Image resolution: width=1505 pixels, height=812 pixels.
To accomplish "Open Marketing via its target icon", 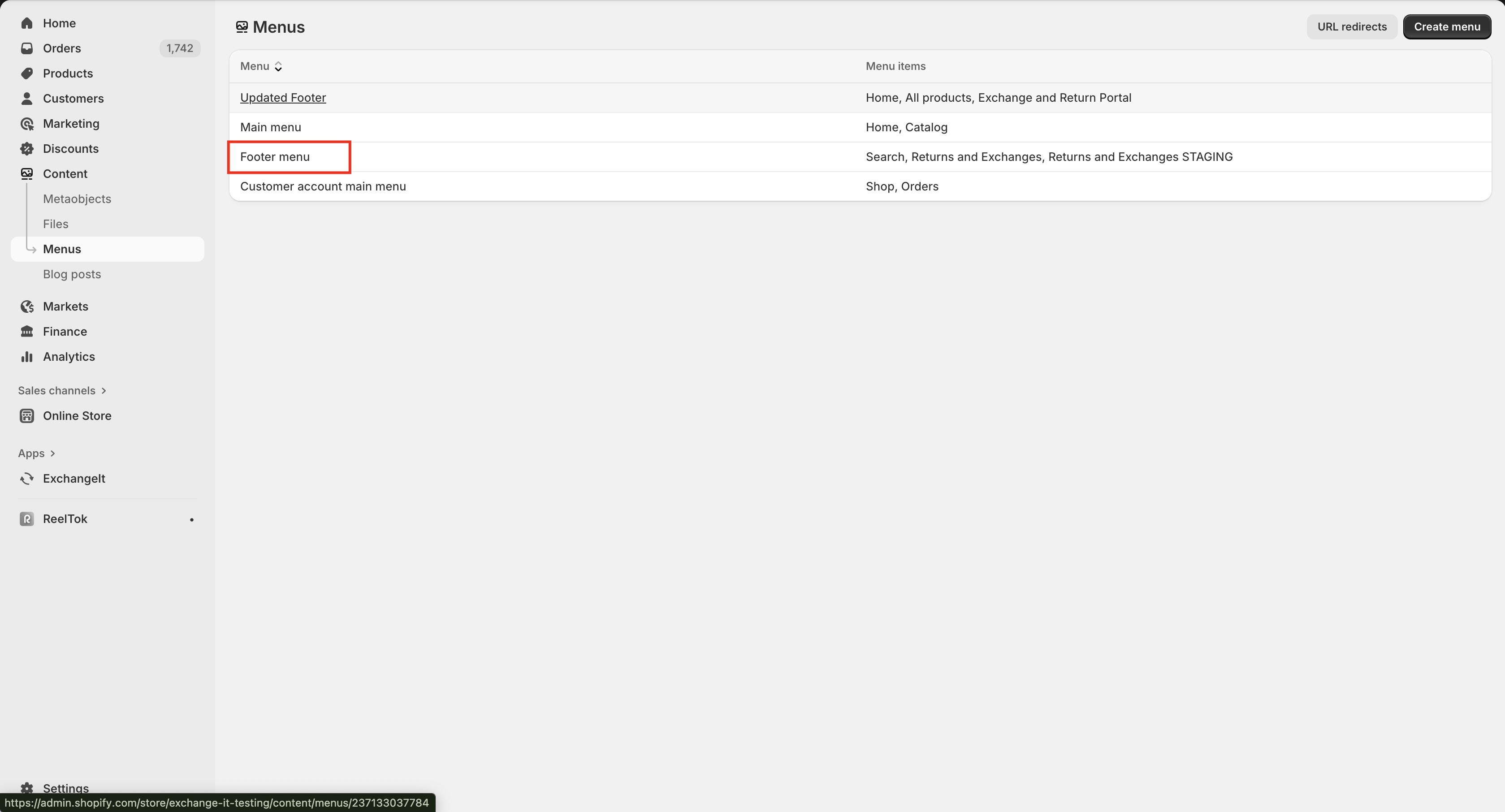I will pos(27,124).
